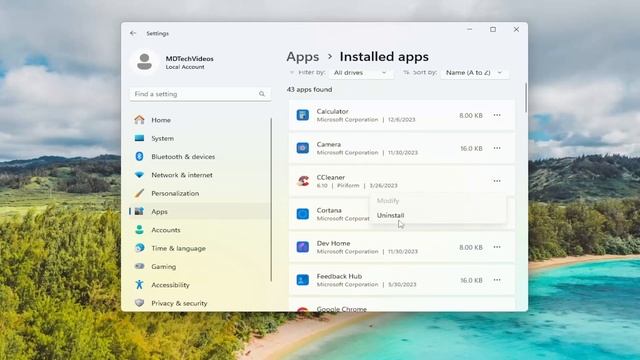Click the Camera app icon
This screenshot has width=640, height=360.
coord(302,148)
